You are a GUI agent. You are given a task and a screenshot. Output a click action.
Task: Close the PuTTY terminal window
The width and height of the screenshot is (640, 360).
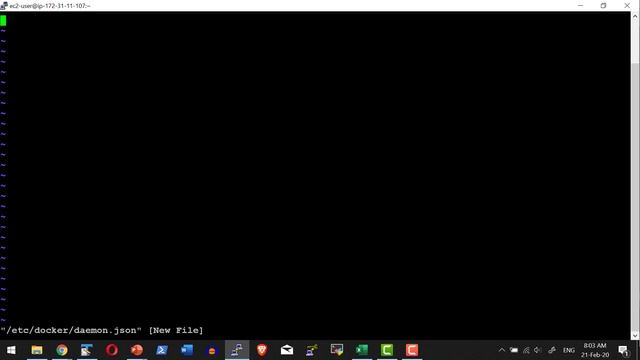(x=627, y=6)
